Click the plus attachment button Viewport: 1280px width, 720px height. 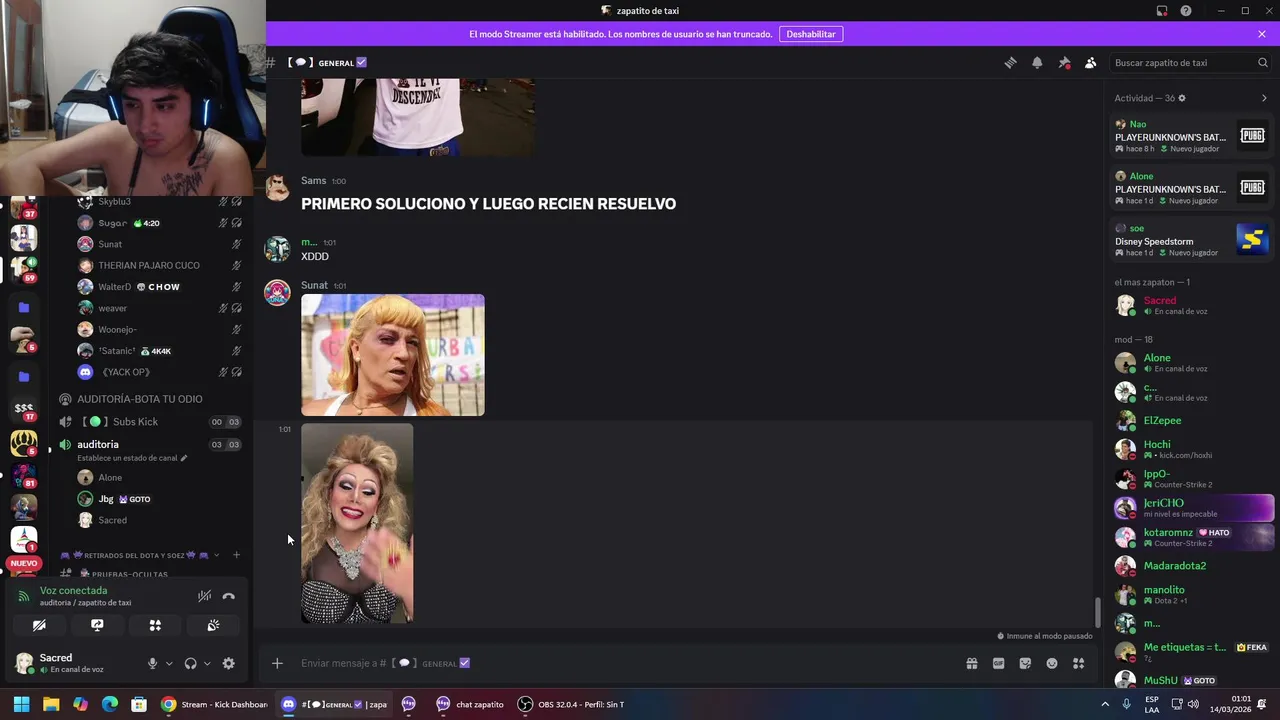click(x=277, y=663)
